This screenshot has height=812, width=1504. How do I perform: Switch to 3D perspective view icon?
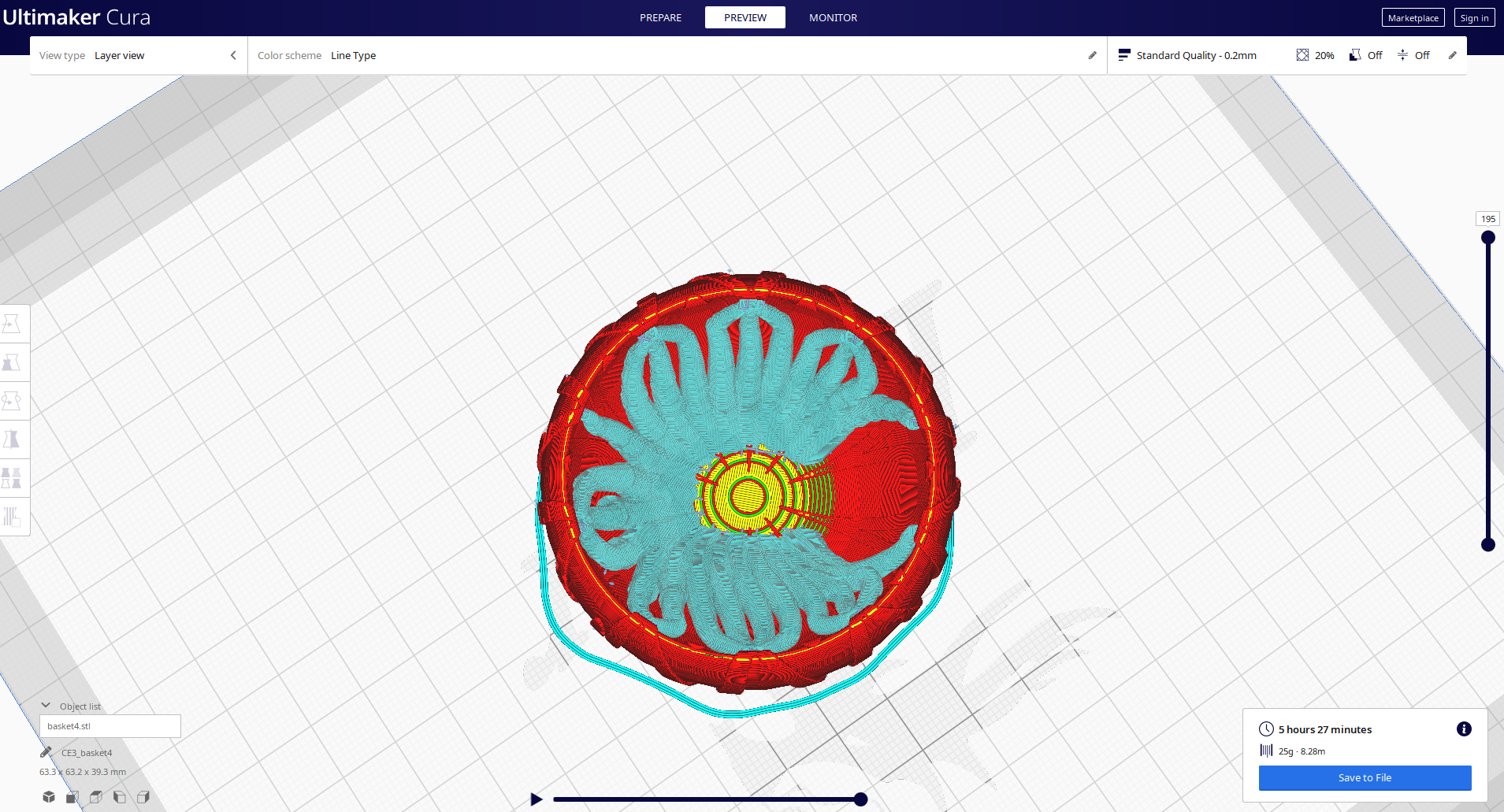point(49,797)
